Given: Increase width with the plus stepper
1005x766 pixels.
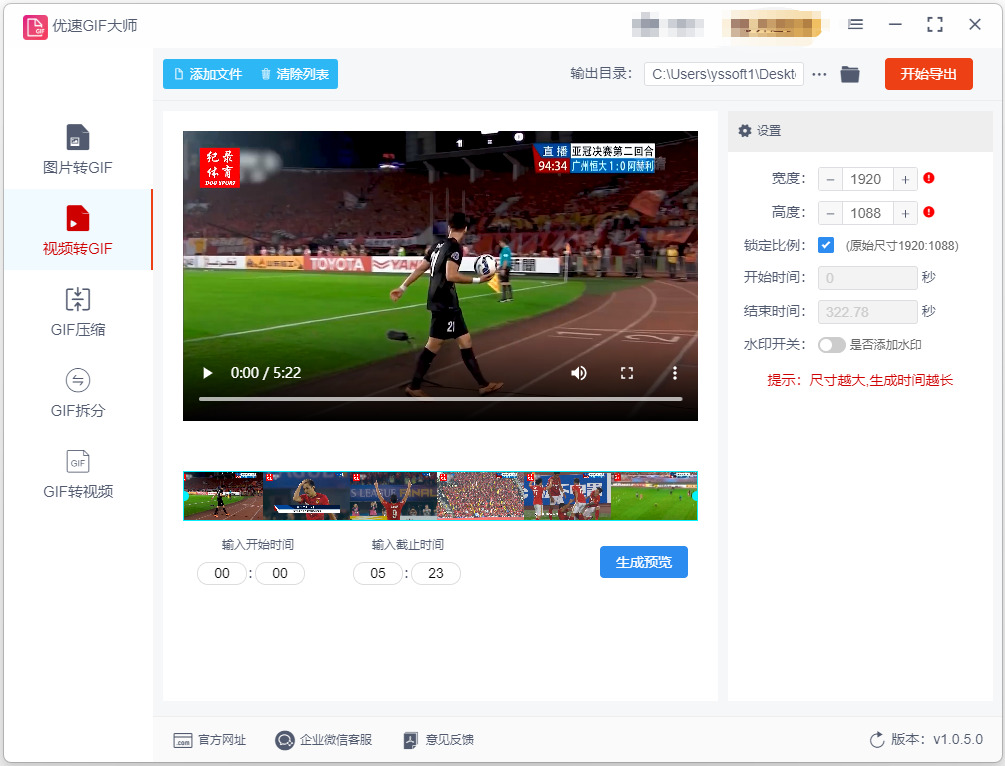Looking at the screenshot, I should point(905,179).
